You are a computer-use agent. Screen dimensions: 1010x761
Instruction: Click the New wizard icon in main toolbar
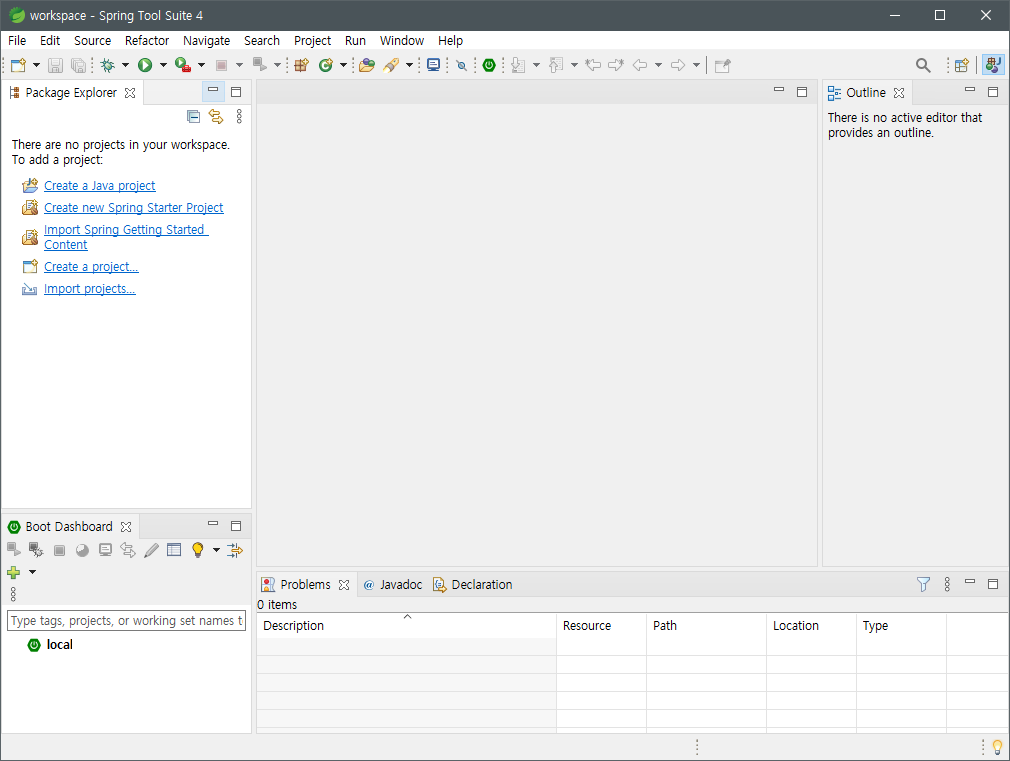click(19, 65)
